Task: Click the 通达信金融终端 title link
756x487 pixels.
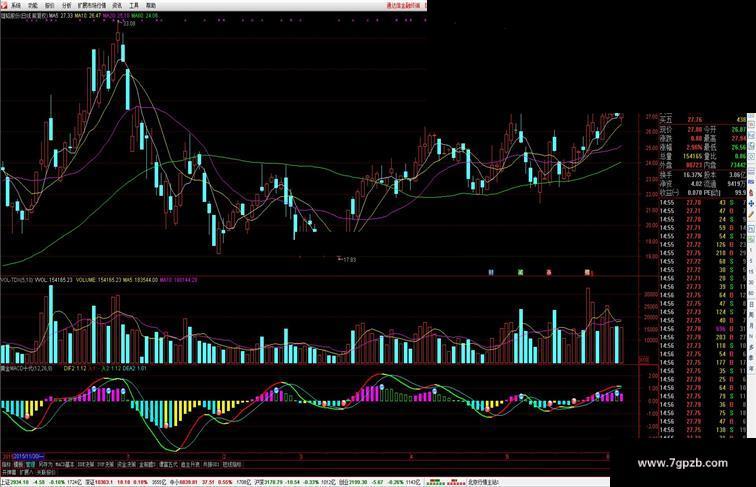Action: pyautogui.click(x=403, y=6)
